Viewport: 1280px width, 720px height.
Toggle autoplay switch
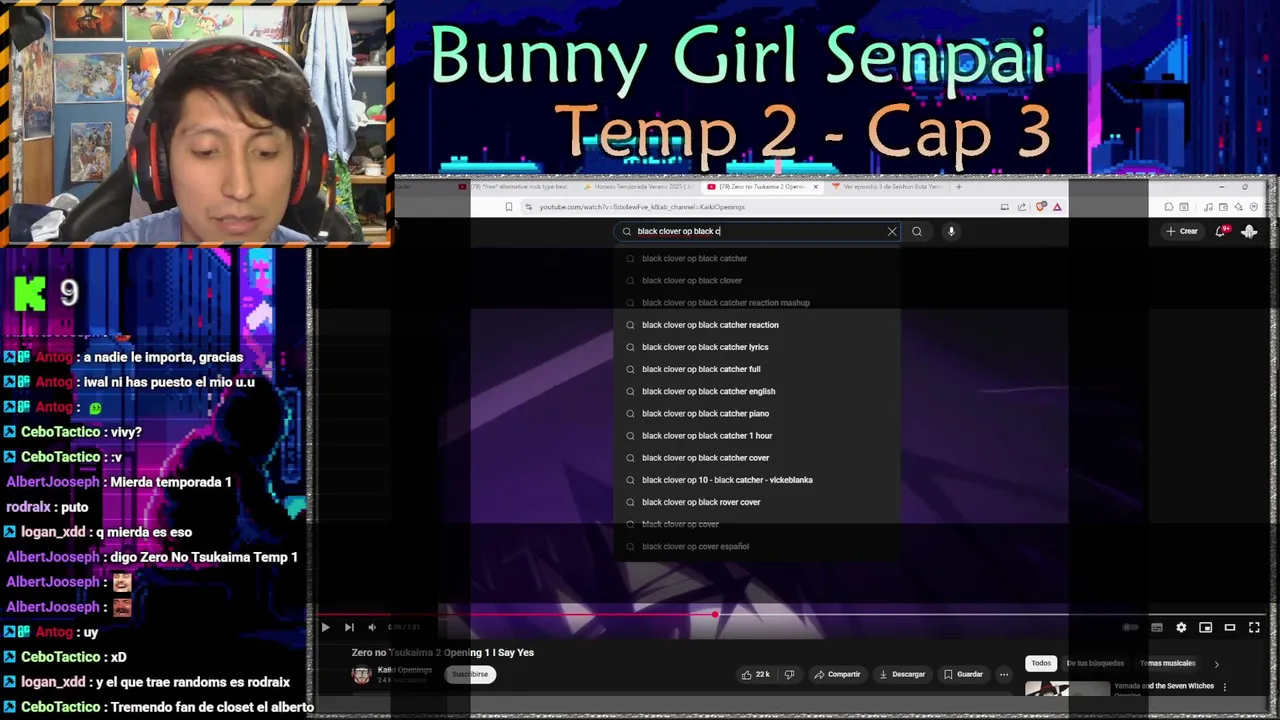tap(1131, 627)
